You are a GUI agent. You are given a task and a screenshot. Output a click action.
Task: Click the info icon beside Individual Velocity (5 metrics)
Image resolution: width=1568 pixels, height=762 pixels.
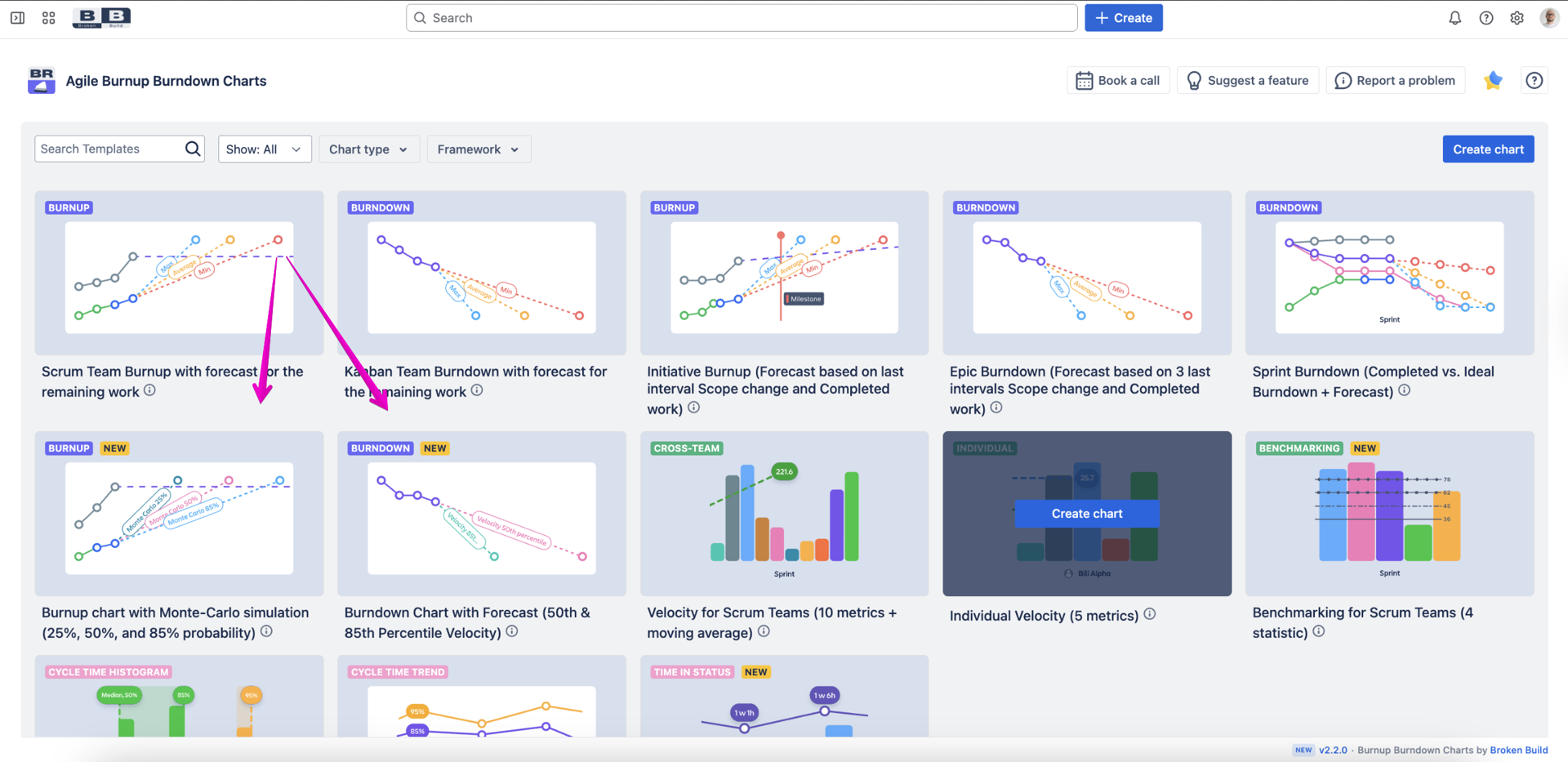1150,614
